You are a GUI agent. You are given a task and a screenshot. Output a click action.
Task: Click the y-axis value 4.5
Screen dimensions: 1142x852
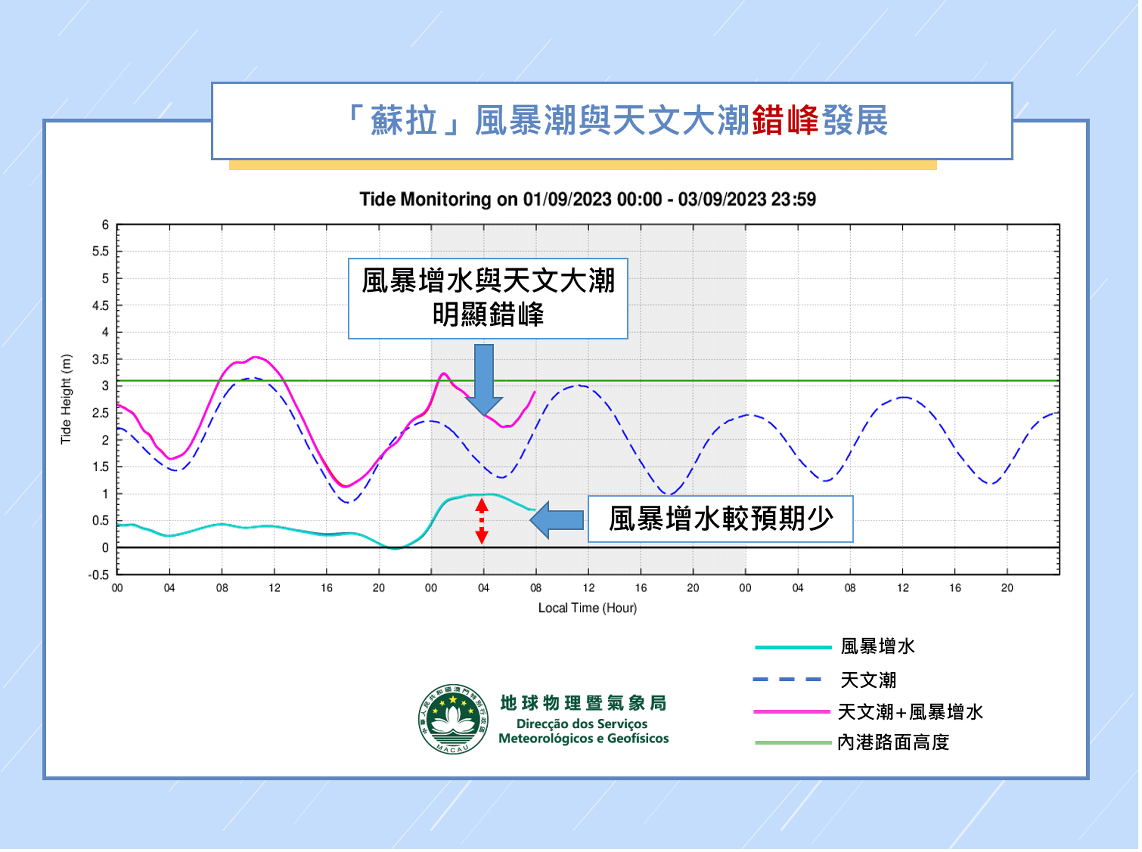[x=101, y=307]
